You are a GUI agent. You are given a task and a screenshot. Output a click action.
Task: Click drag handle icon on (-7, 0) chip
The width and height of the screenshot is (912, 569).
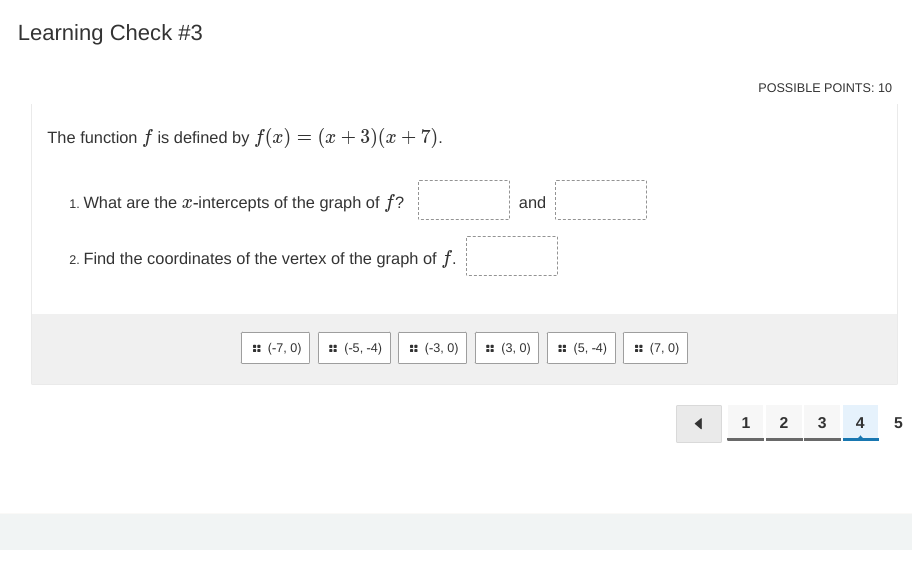point(257,348)
